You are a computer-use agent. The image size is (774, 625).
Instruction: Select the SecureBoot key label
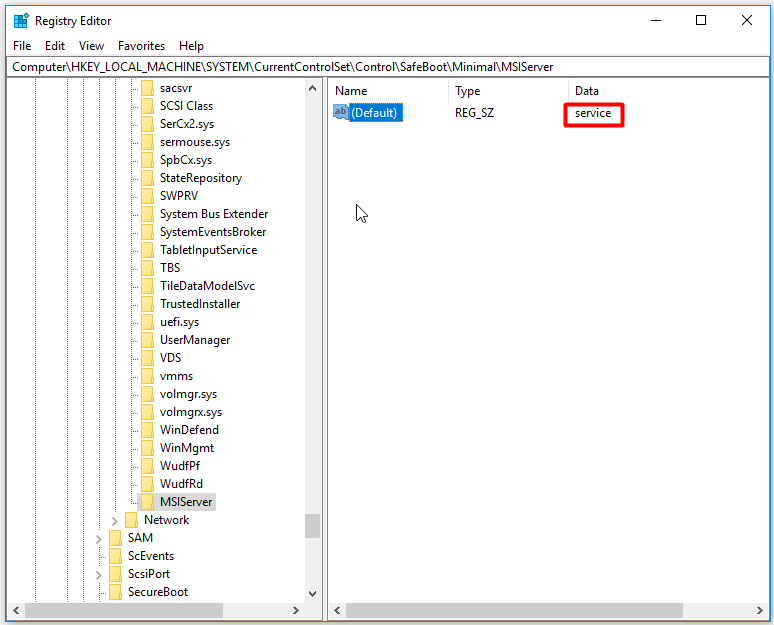click(x=157, y=592)
